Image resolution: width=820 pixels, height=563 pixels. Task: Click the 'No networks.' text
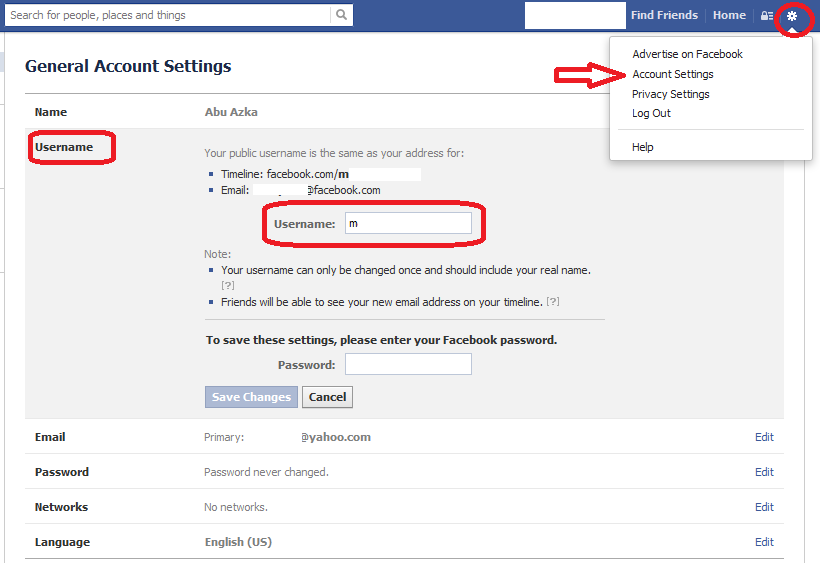coord(236,507)
